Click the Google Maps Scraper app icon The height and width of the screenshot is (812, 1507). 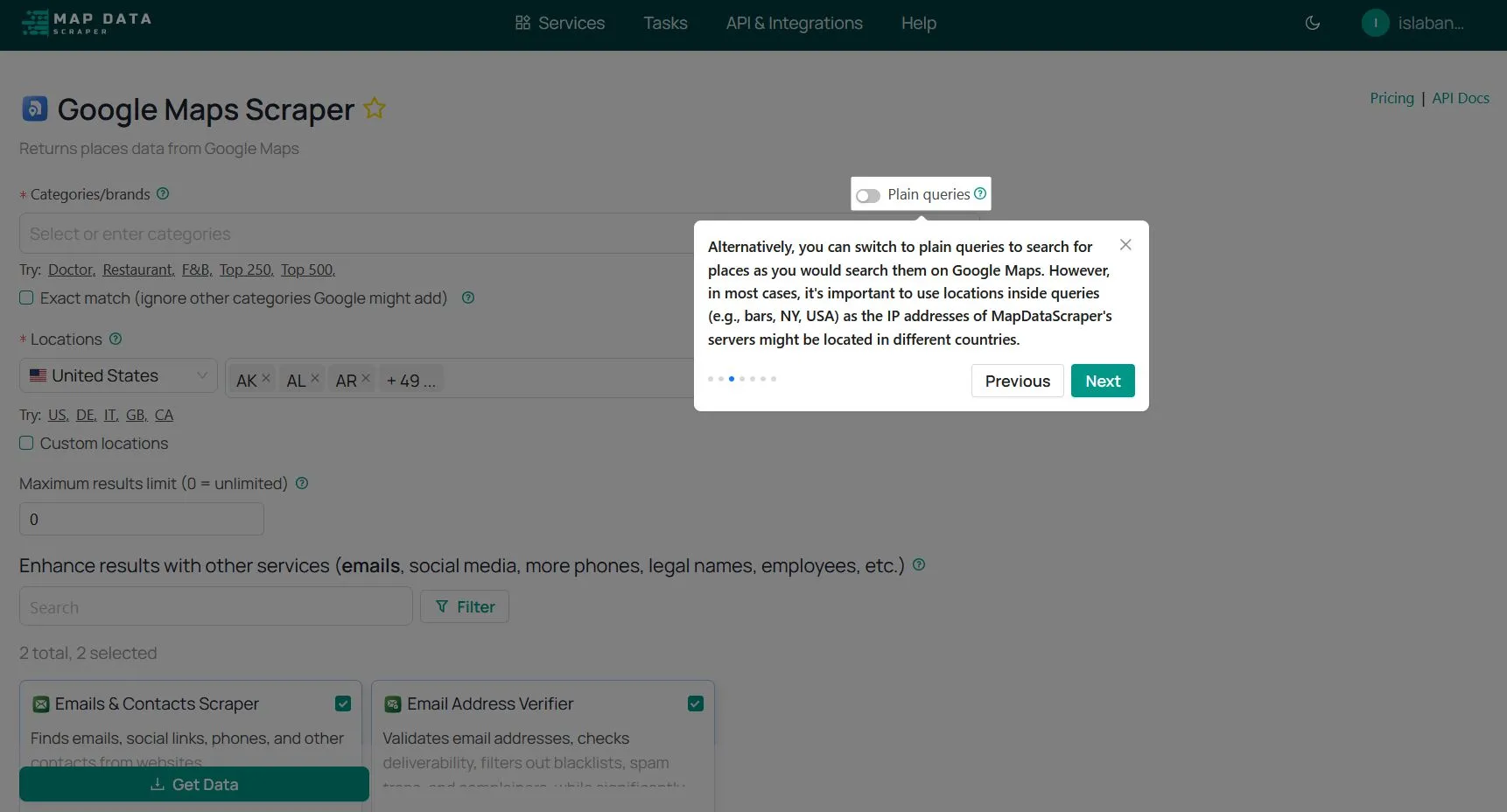click(x=34, y=108)
